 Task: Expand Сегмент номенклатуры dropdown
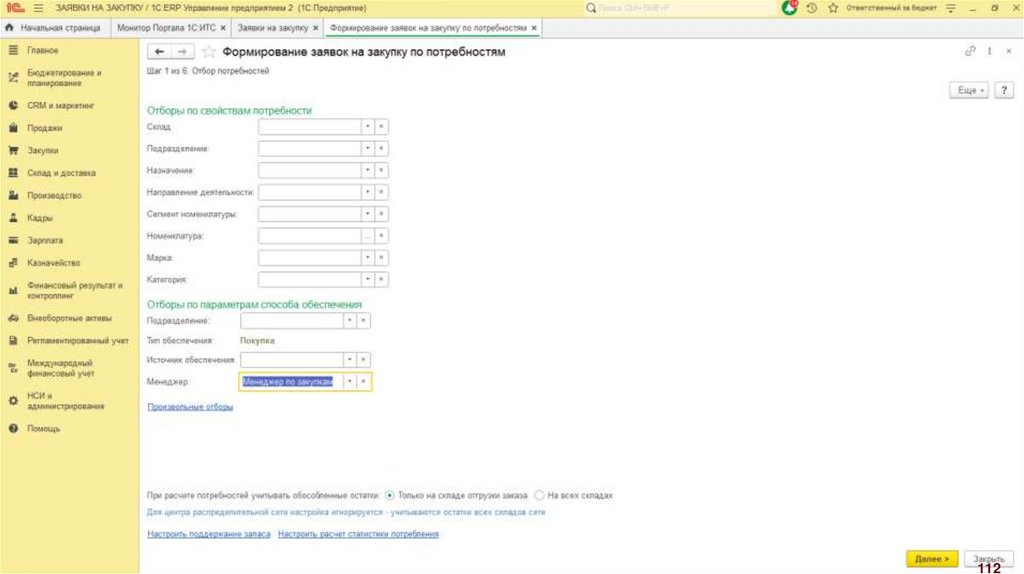[368, 214]
